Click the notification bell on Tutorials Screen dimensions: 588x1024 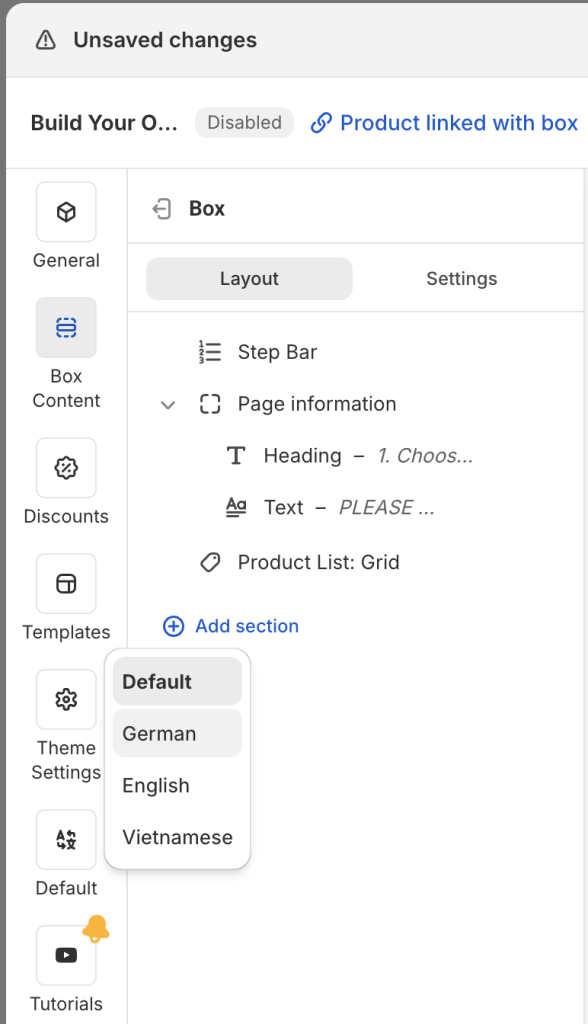(96, 928)
